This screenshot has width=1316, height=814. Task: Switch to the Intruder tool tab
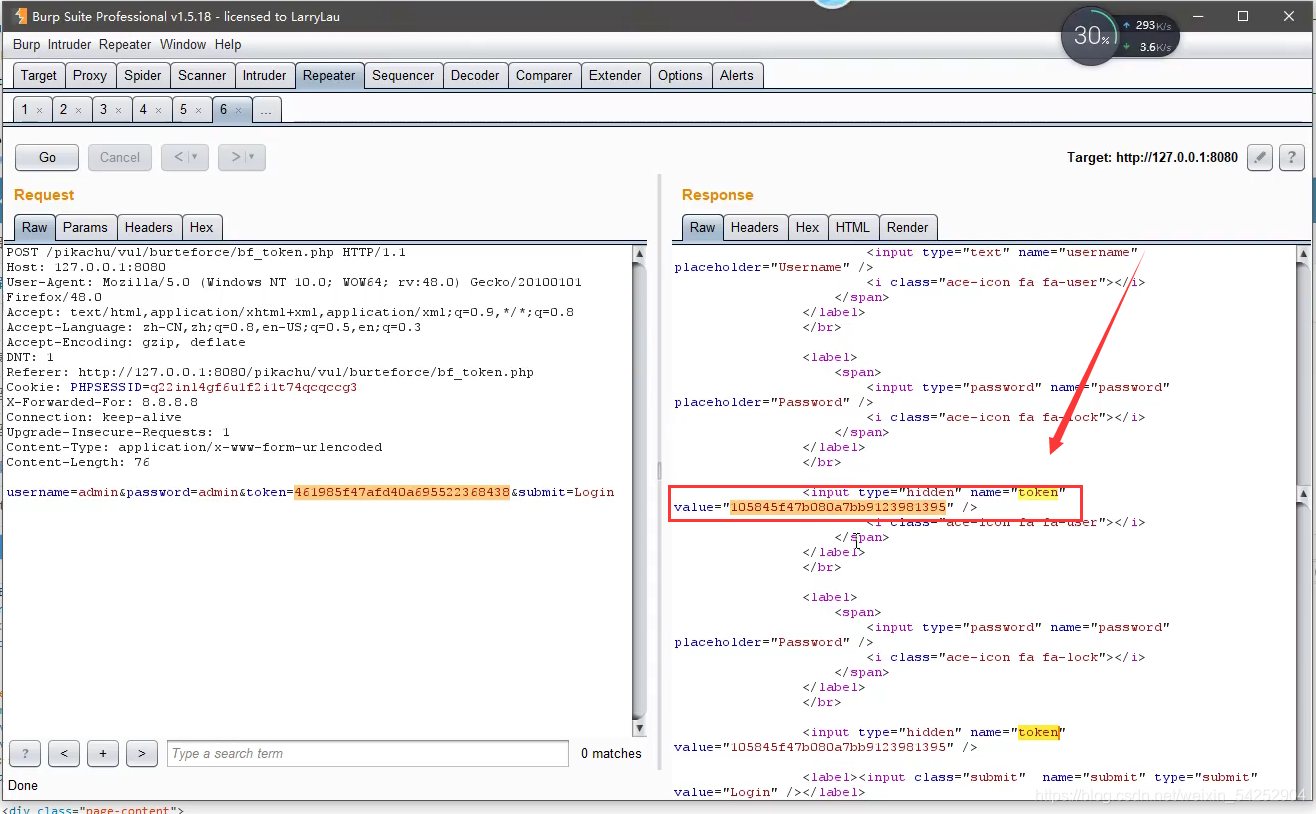tap(265, 75)
